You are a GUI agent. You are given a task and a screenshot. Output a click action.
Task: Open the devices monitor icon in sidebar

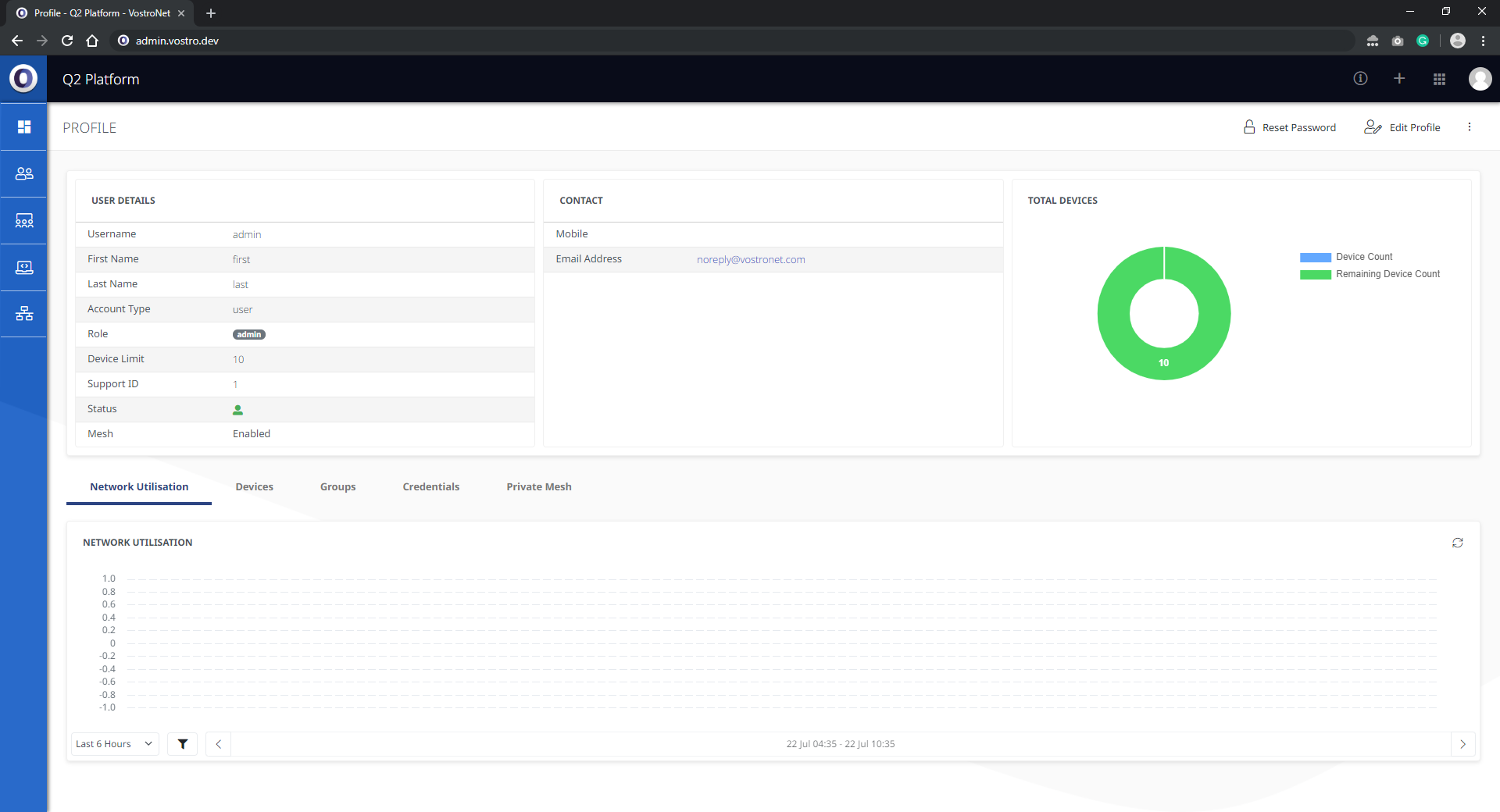pyautogui.click(x=24, y=268)
